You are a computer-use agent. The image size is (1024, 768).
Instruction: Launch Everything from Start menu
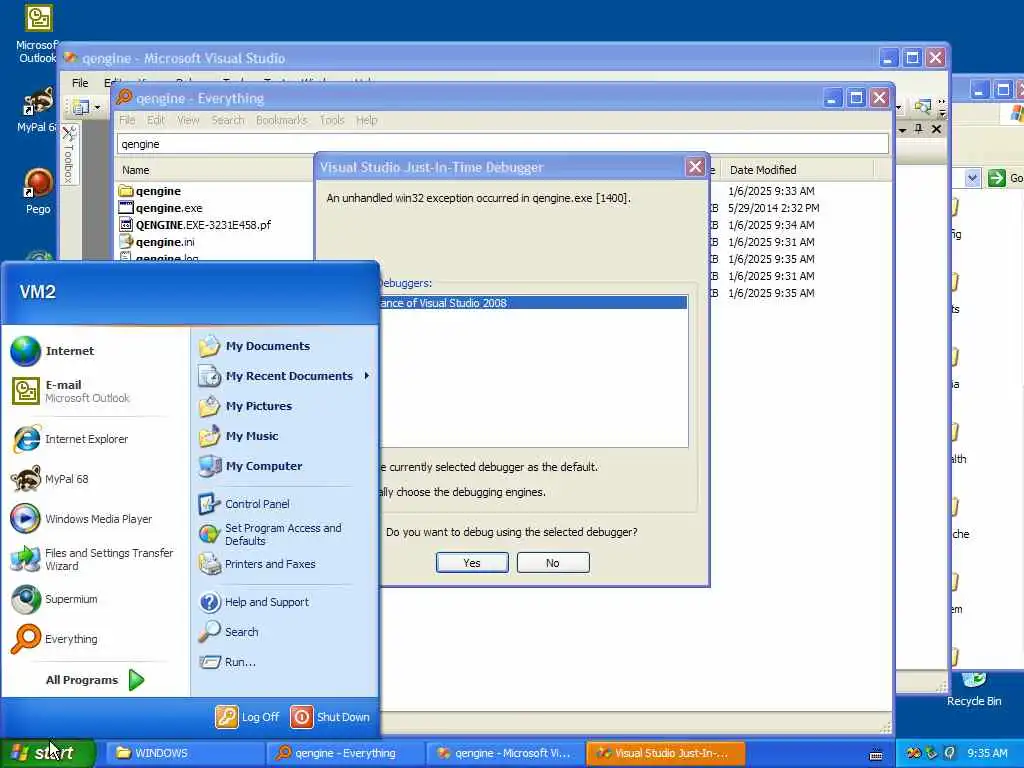(54, 639)
